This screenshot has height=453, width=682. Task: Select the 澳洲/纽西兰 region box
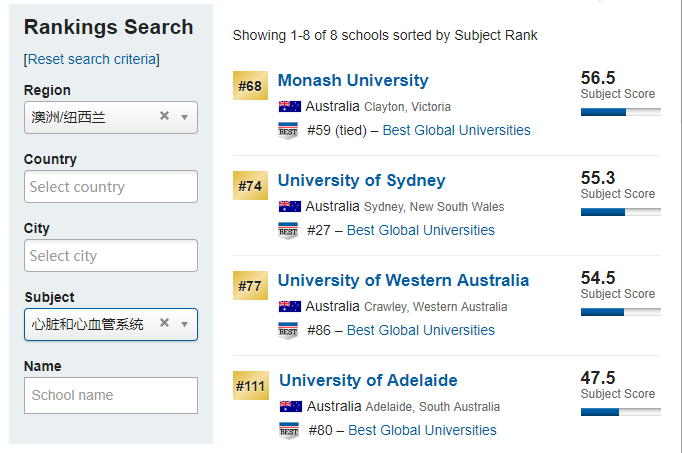click(x=111, y=117)
